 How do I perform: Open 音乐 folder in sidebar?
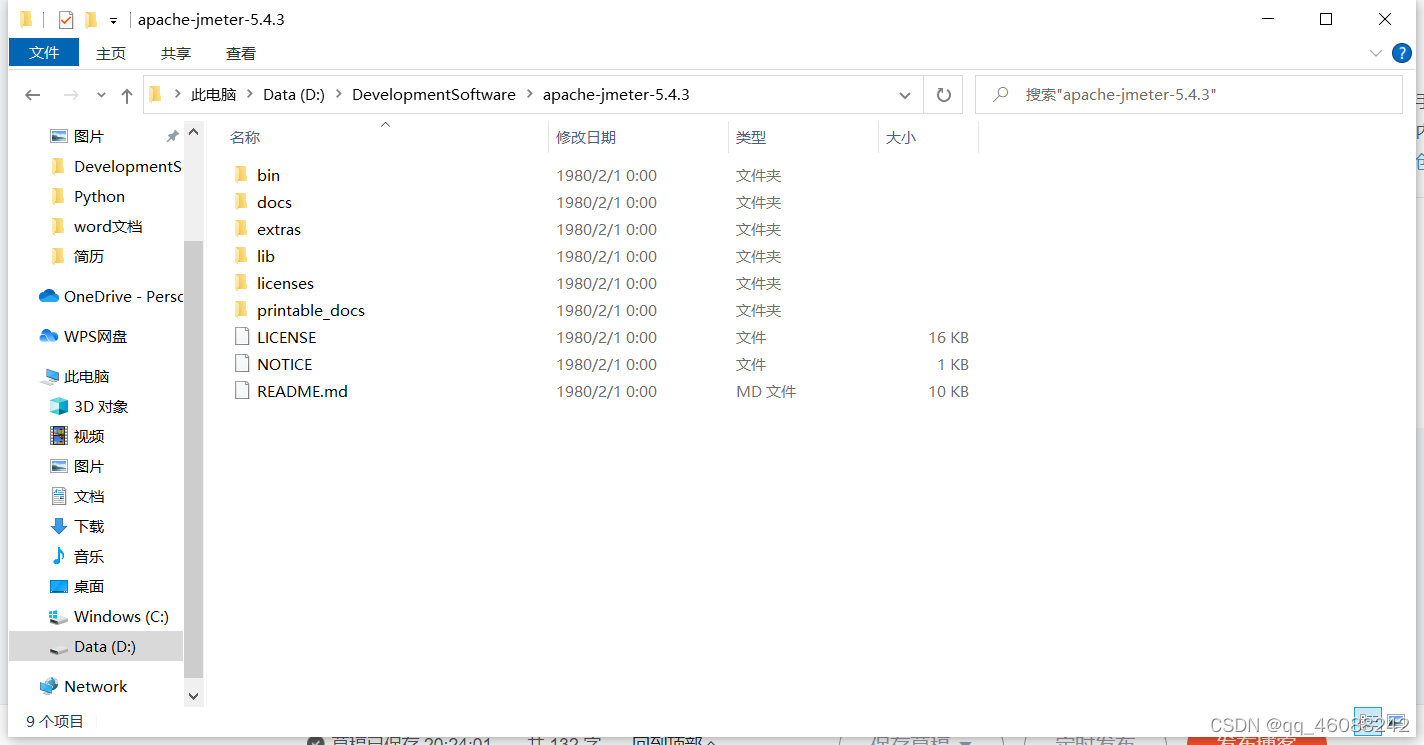(77, 556)
